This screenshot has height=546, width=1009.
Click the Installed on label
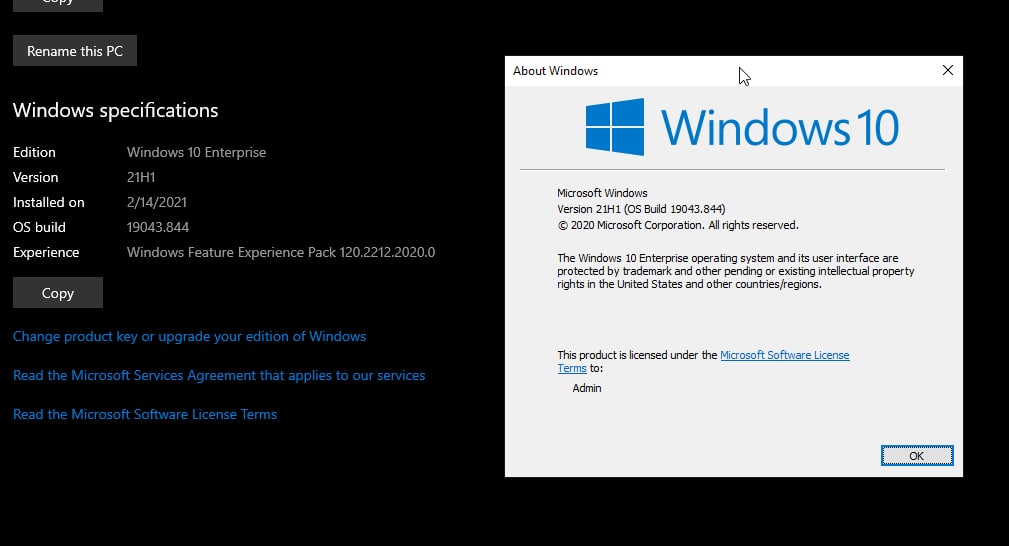coord(49,202)
